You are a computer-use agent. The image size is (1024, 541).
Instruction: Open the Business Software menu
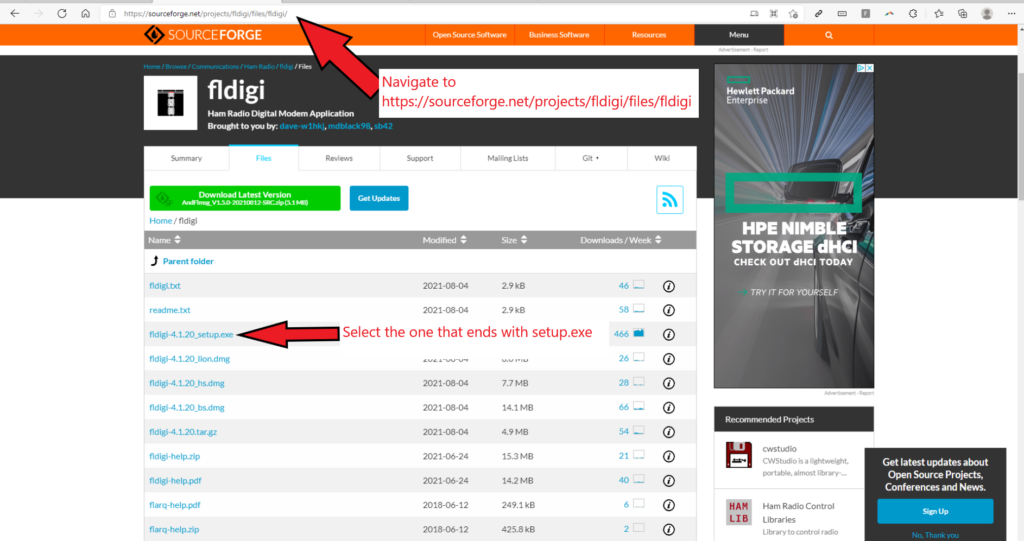[x=559, y=35]
